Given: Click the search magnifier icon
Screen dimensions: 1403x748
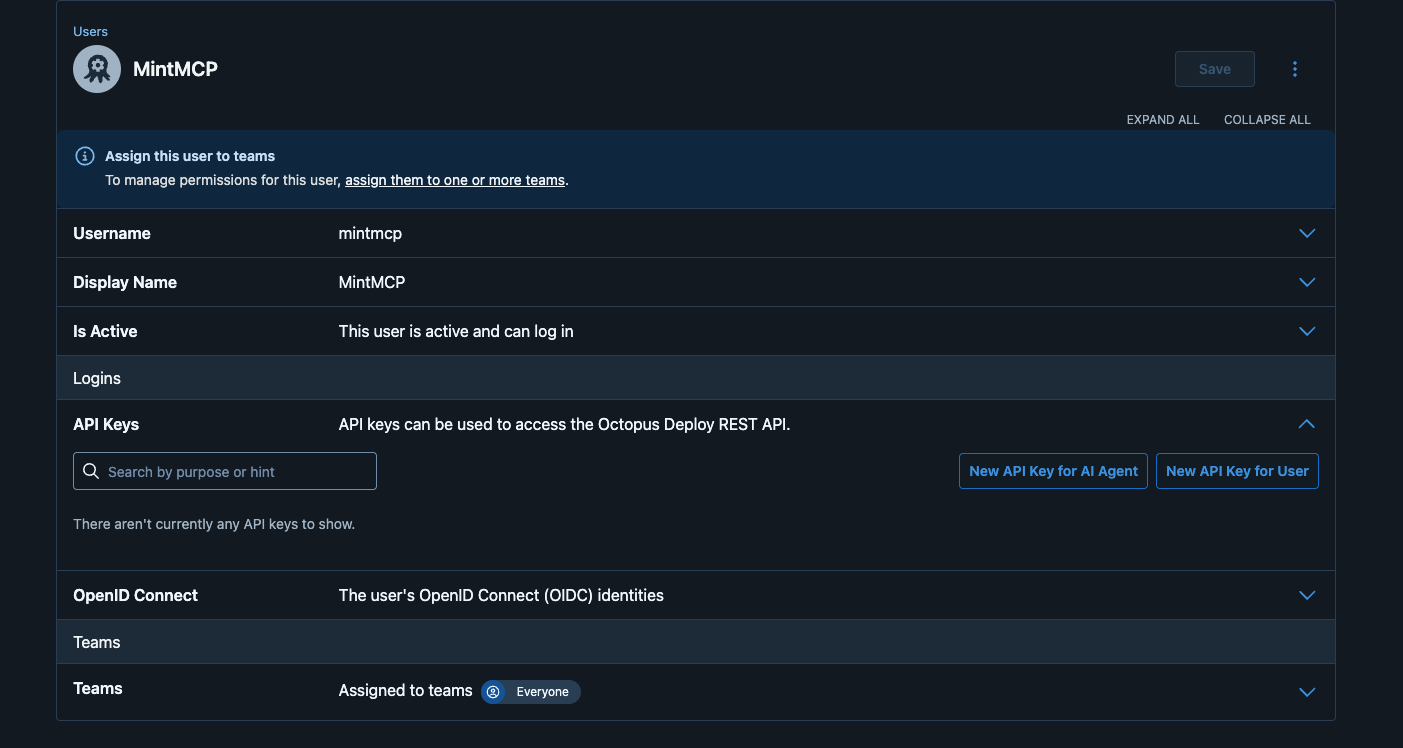Looking at the screenshot, I should (91, 471).
